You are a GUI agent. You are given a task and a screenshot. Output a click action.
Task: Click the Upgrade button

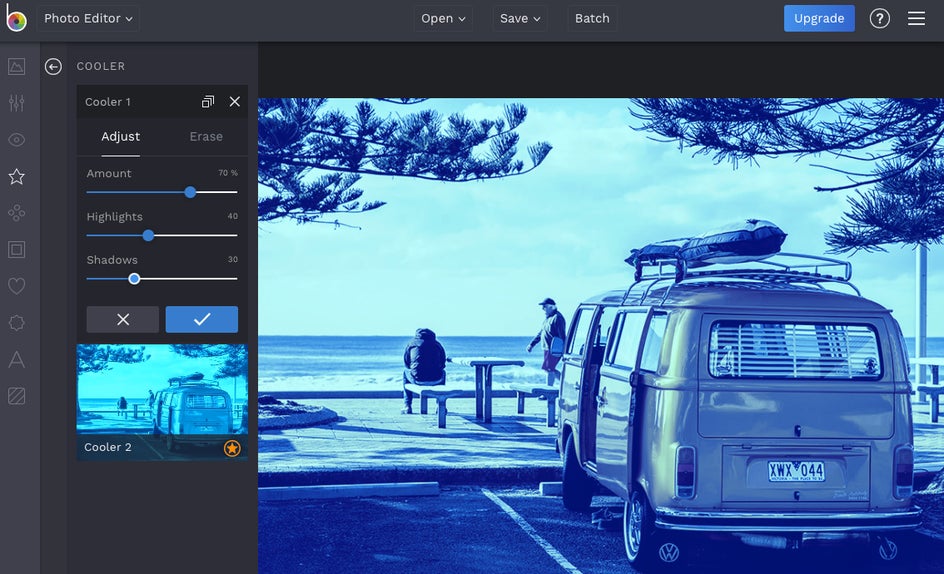pyautogui.click(x=819, y=19)
